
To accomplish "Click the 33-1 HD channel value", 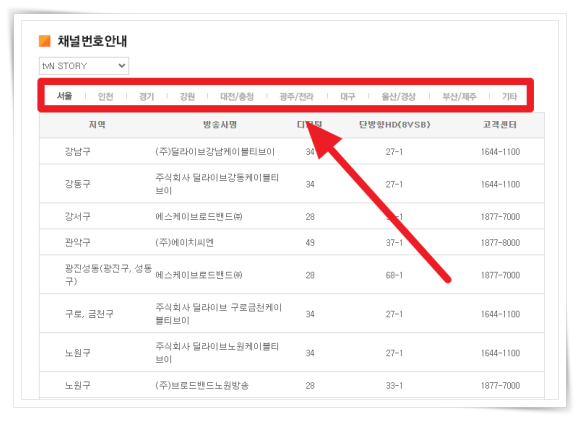I will (x=394, y=385).
